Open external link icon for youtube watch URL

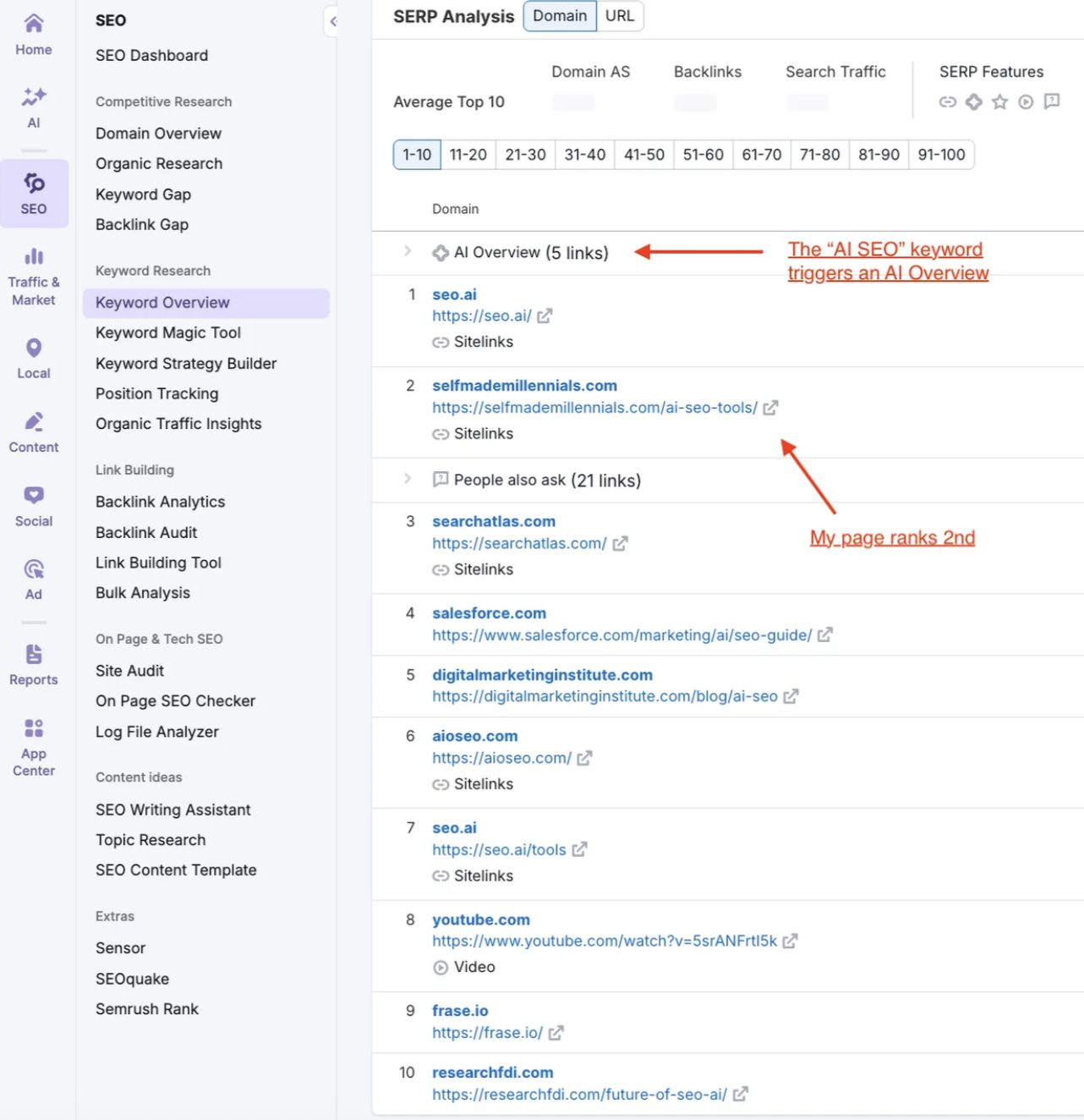790,941
